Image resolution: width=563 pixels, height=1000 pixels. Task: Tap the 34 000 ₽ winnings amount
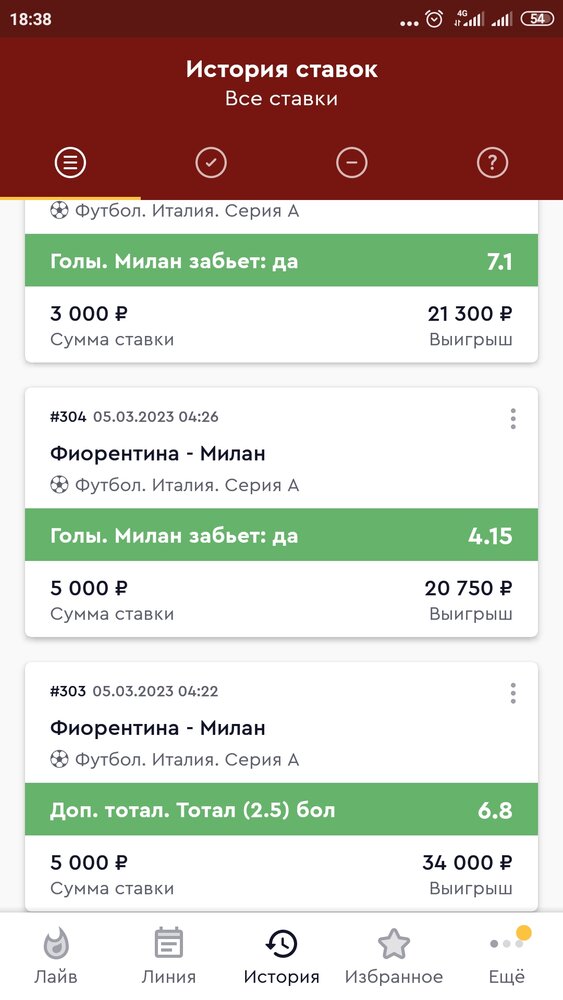[x=467, y=862]
